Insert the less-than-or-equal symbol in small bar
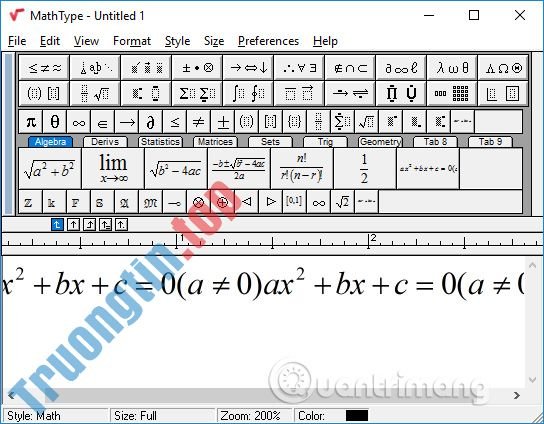The height and width of the screenshot is (424, 544). point(175,122)
